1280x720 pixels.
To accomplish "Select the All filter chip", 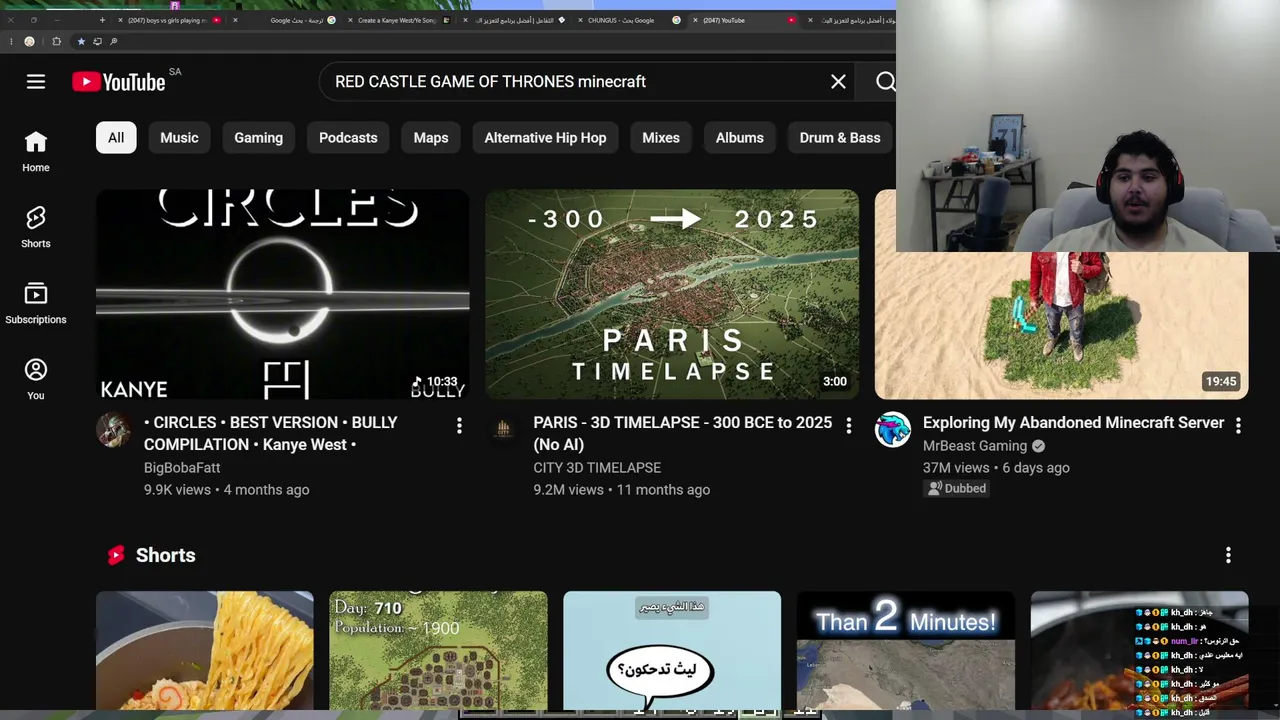I will (x=116, y=138).
